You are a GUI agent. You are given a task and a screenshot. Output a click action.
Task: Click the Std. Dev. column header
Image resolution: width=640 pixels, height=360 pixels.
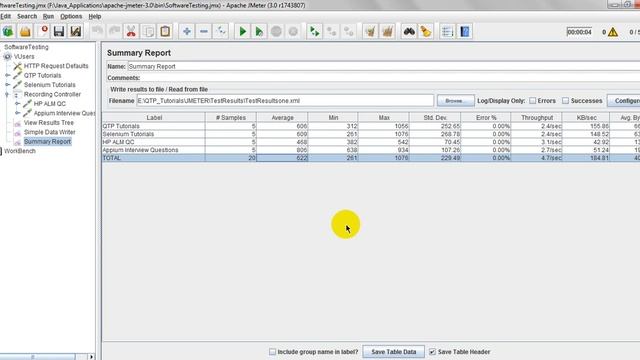(435, 118)
